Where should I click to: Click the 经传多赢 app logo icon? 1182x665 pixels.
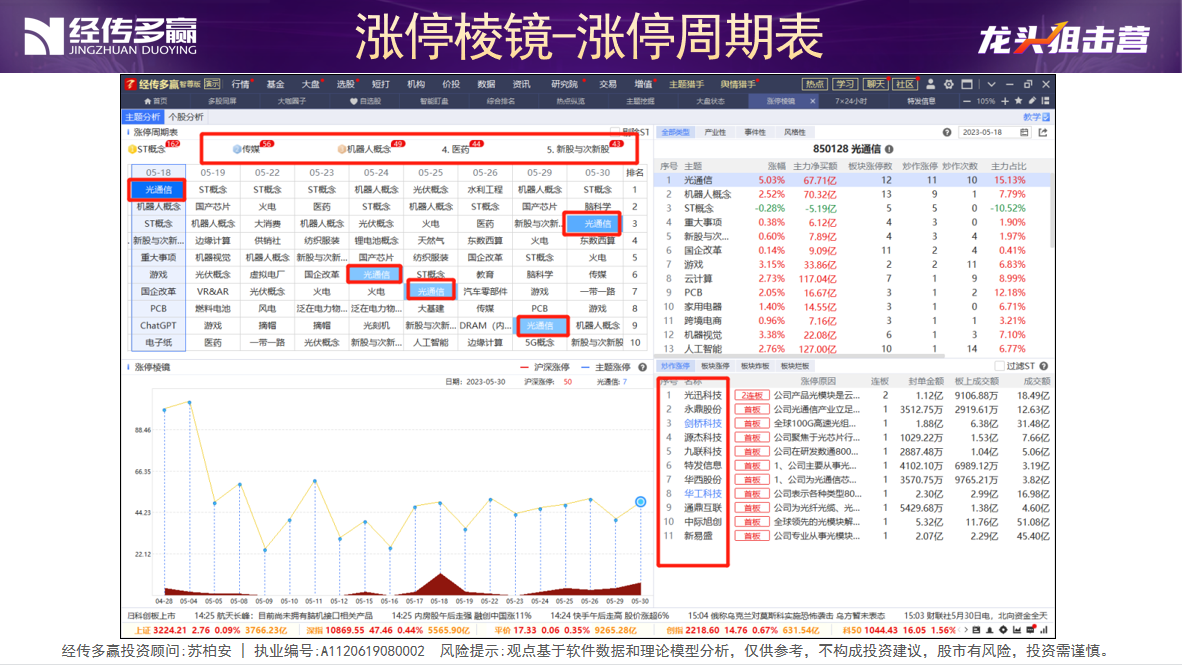[130, 84]
